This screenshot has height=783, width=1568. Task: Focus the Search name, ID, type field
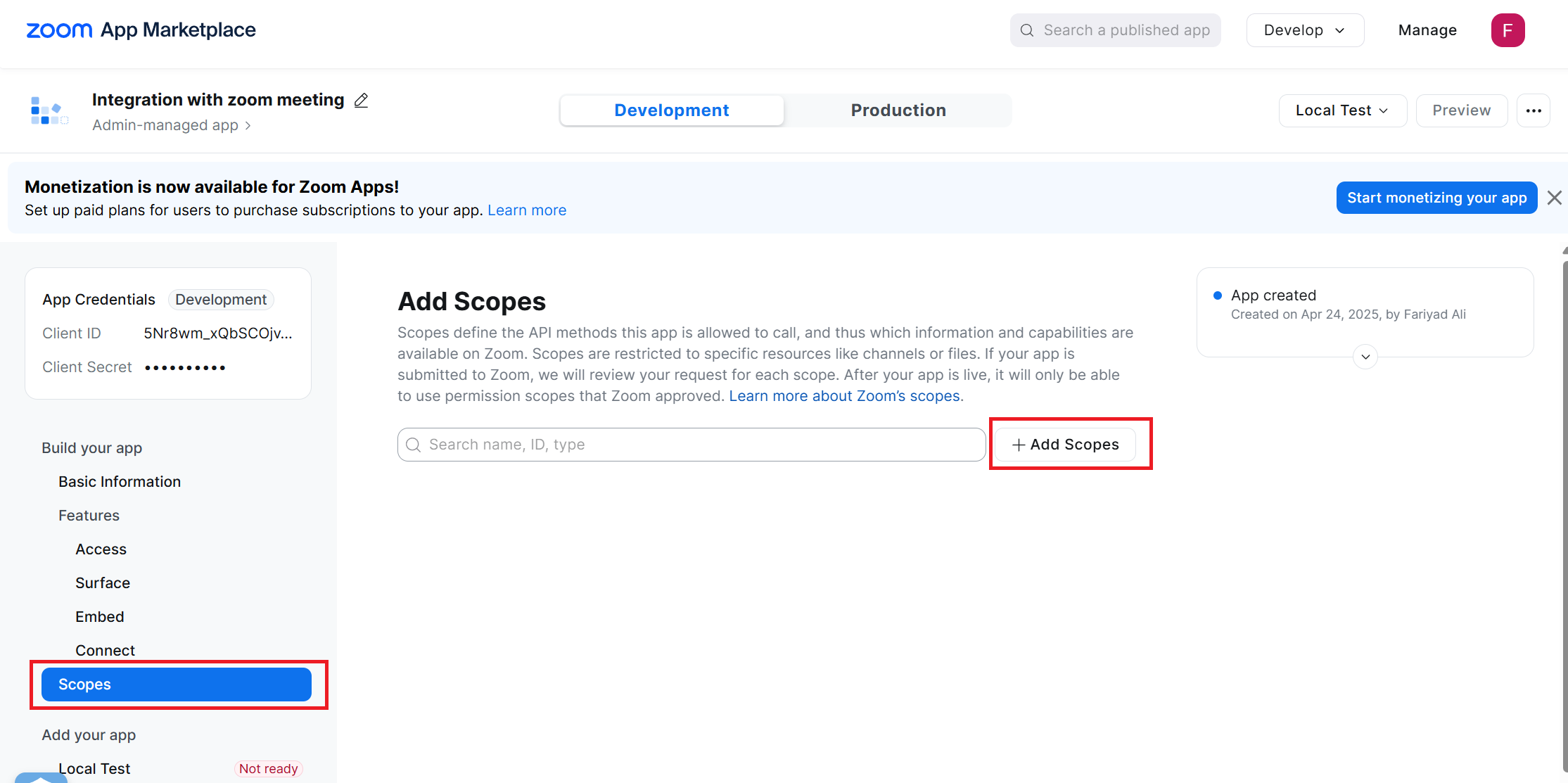click(691, 445)
